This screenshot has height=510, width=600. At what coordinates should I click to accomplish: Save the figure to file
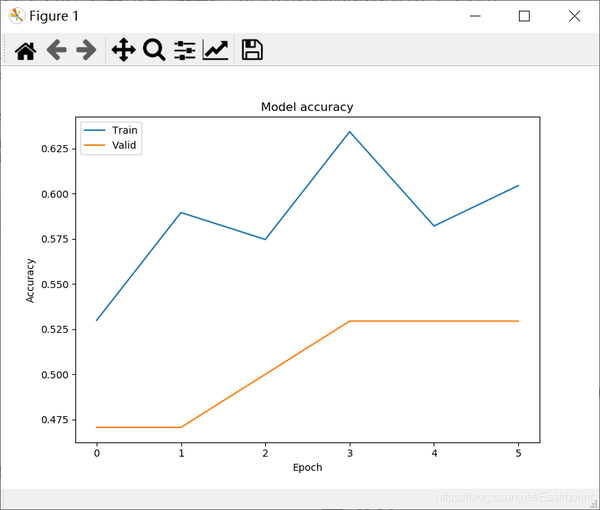coord(252,50)
